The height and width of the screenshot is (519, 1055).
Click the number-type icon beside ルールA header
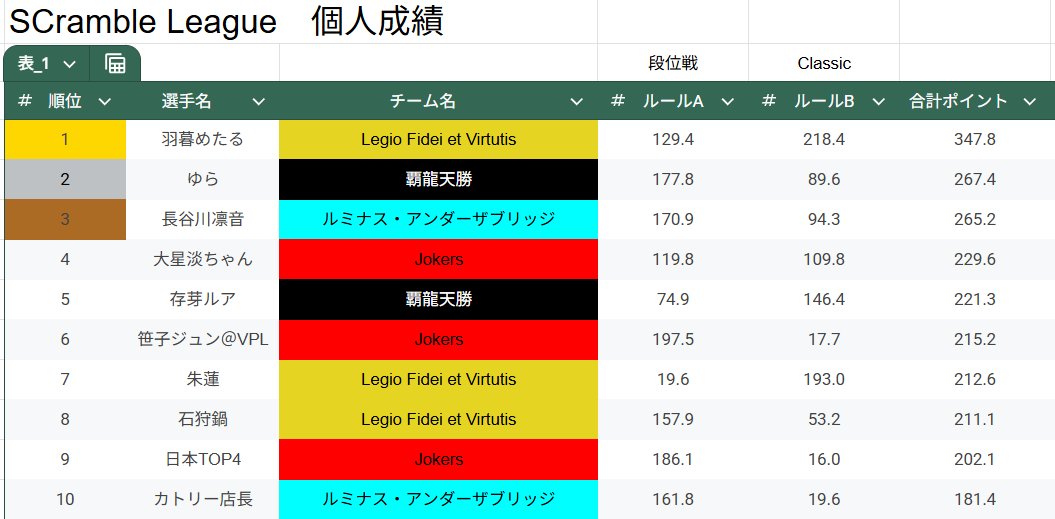618,101
